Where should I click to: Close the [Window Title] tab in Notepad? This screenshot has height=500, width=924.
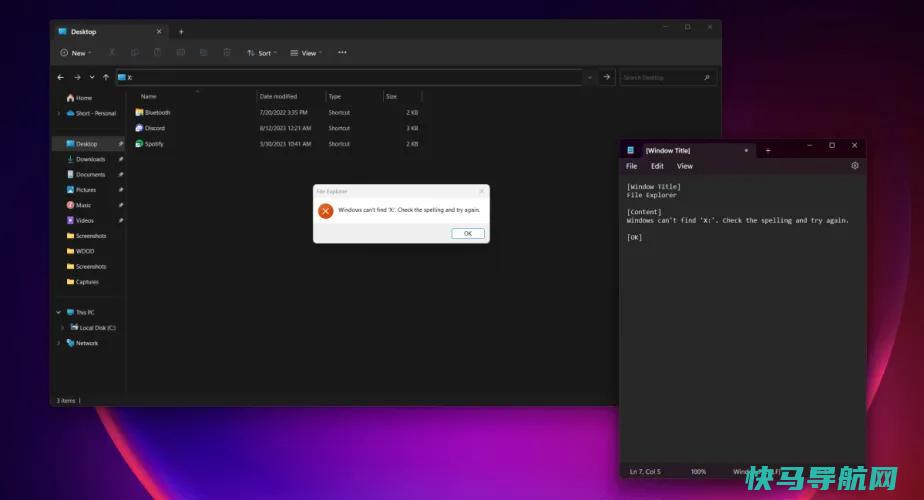point(746,150)
